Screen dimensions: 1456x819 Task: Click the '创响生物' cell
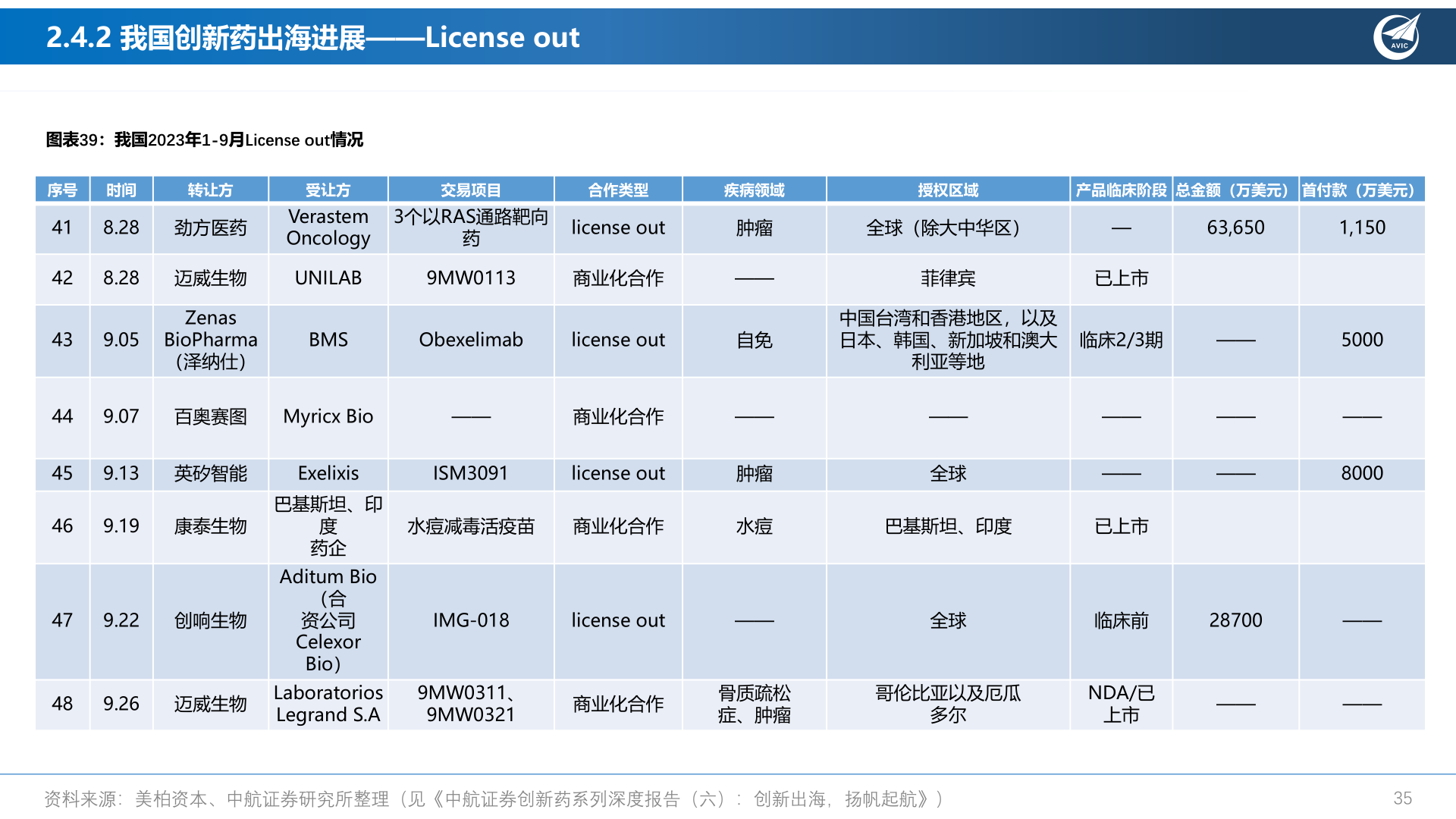[210, 620]
